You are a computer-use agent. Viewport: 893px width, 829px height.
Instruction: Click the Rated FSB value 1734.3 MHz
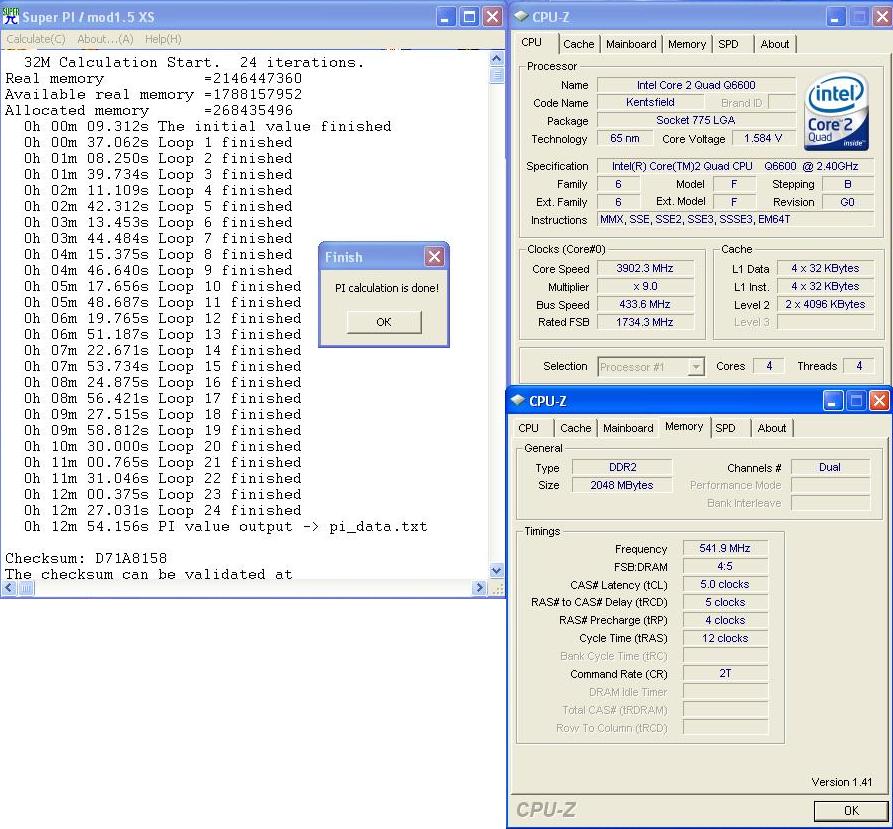click(x=645, y=322)
